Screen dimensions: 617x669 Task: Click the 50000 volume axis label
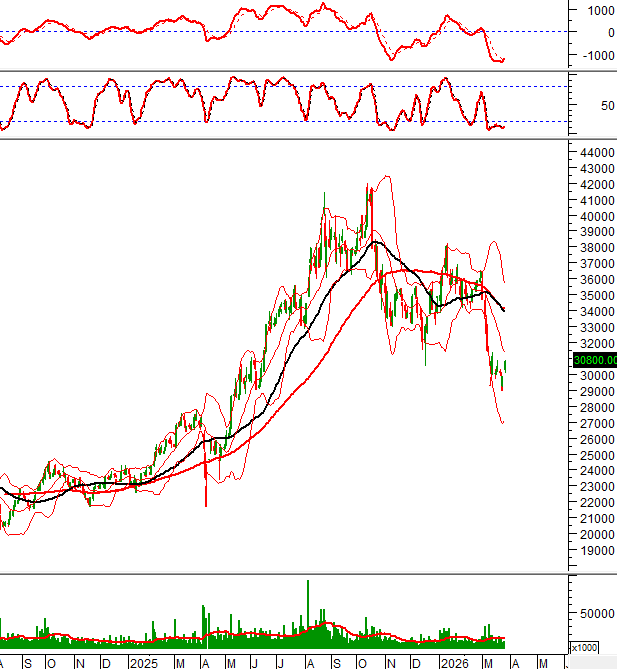pyautogui.click(x=594, y=615)
